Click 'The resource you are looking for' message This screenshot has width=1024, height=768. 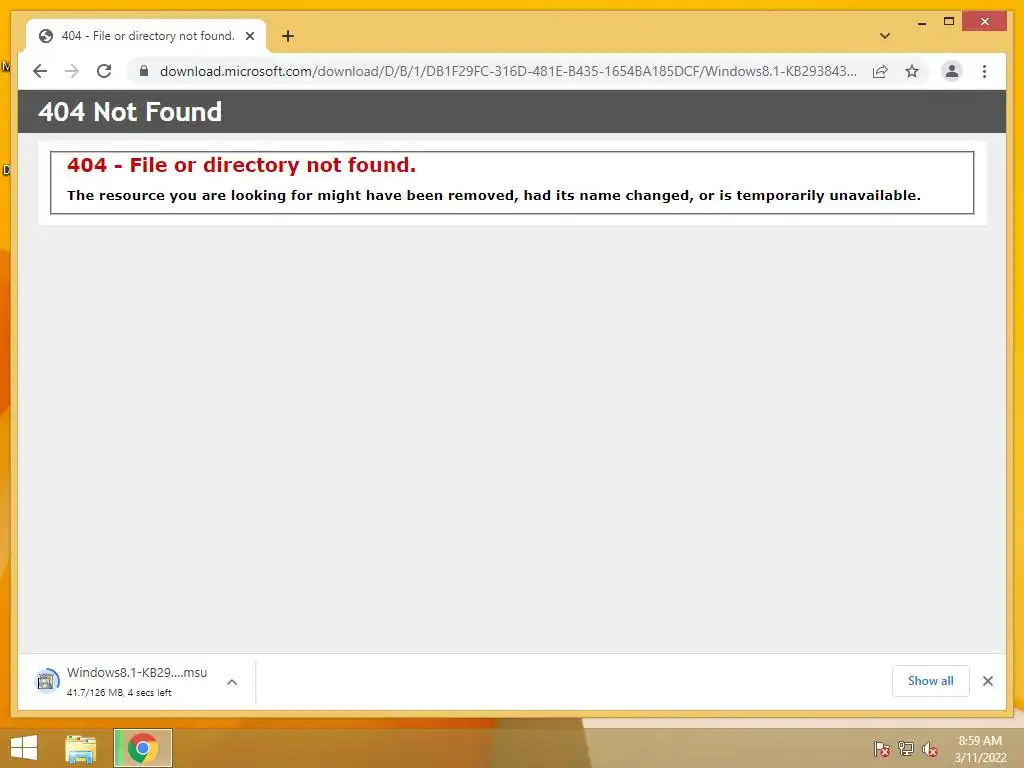click(494, 195)
